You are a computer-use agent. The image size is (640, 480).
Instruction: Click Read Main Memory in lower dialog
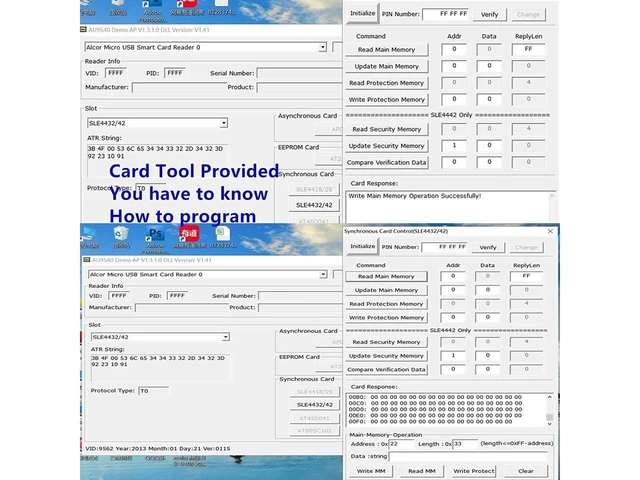386,276
